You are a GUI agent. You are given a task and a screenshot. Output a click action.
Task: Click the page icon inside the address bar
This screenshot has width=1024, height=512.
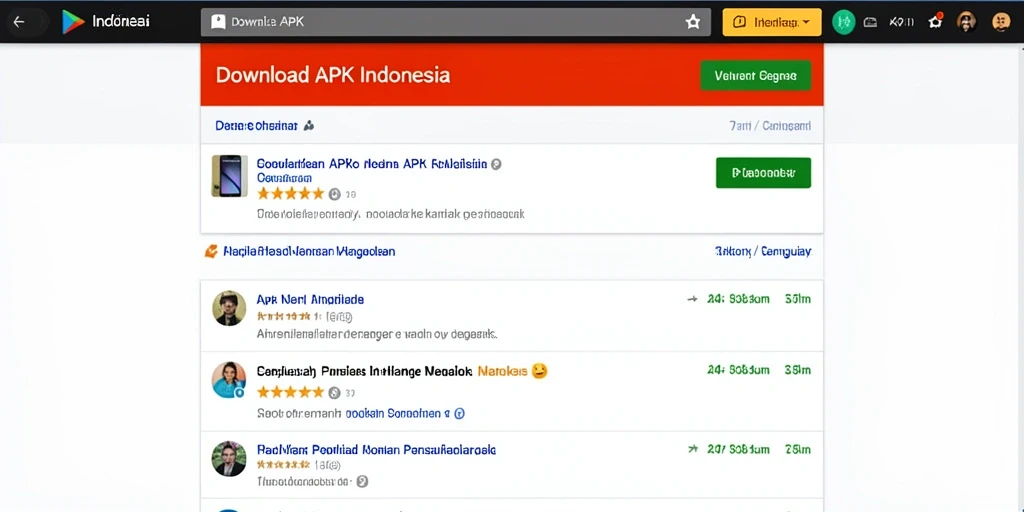tap(218, 22)
